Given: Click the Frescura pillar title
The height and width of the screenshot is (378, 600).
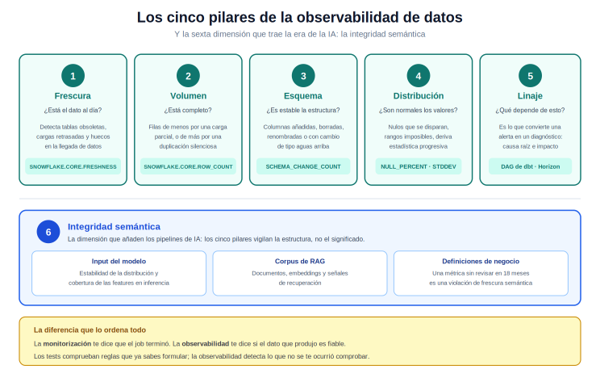Looking at the screenshot, I should tap(73, 96).
